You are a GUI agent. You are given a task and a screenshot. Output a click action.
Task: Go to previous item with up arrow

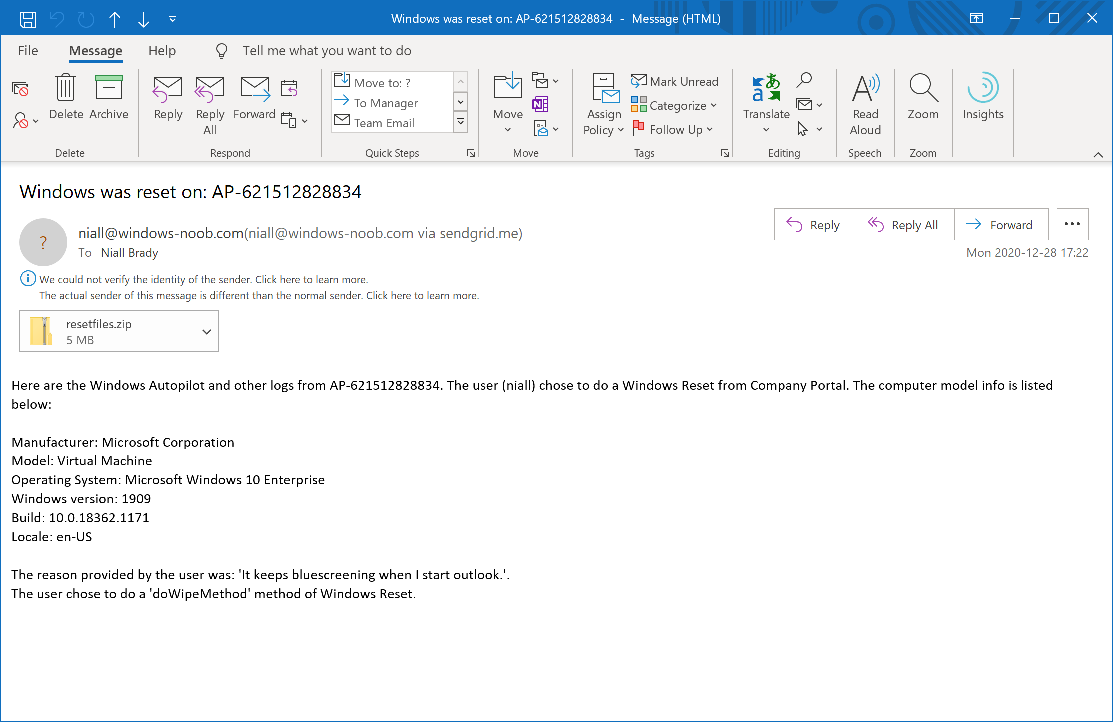(x=114, y=19)
